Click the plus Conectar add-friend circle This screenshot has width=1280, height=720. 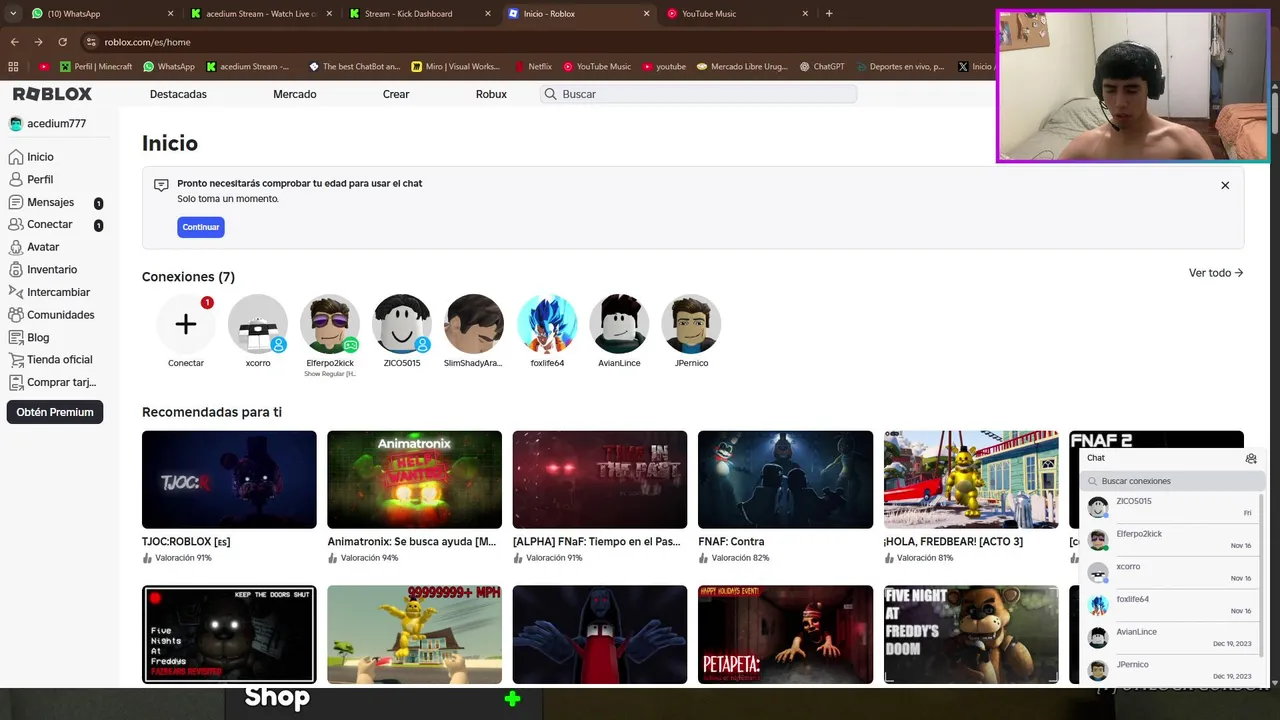point(186,324)
